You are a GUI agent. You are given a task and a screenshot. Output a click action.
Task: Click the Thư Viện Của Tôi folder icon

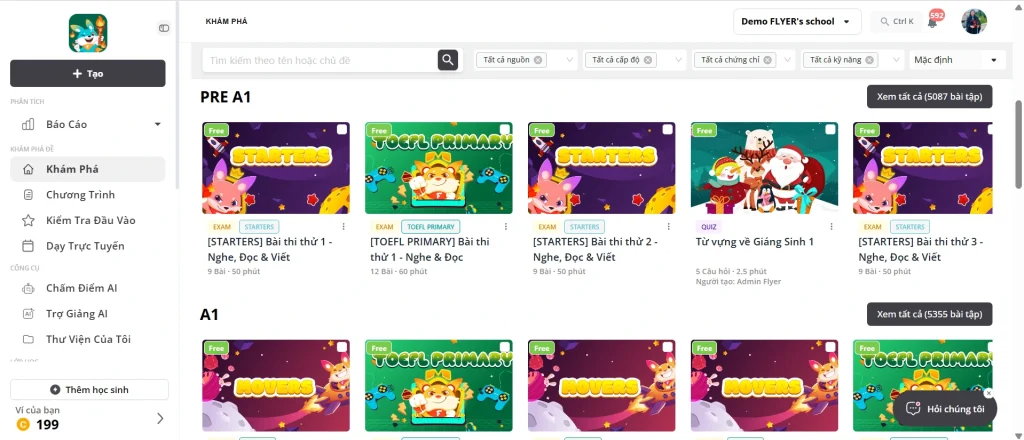[28, 339]
